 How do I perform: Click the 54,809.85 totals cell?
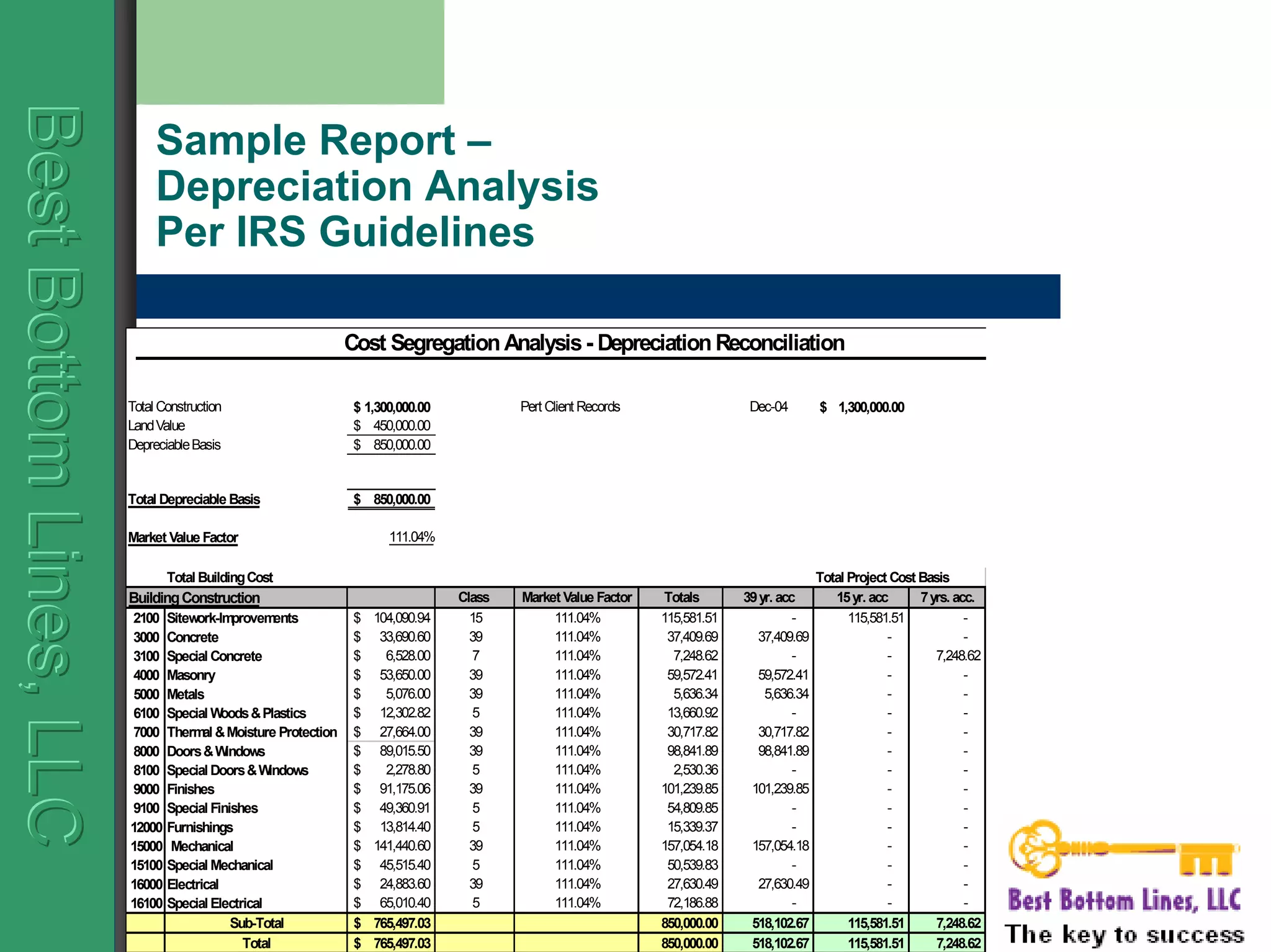[692, 807]
